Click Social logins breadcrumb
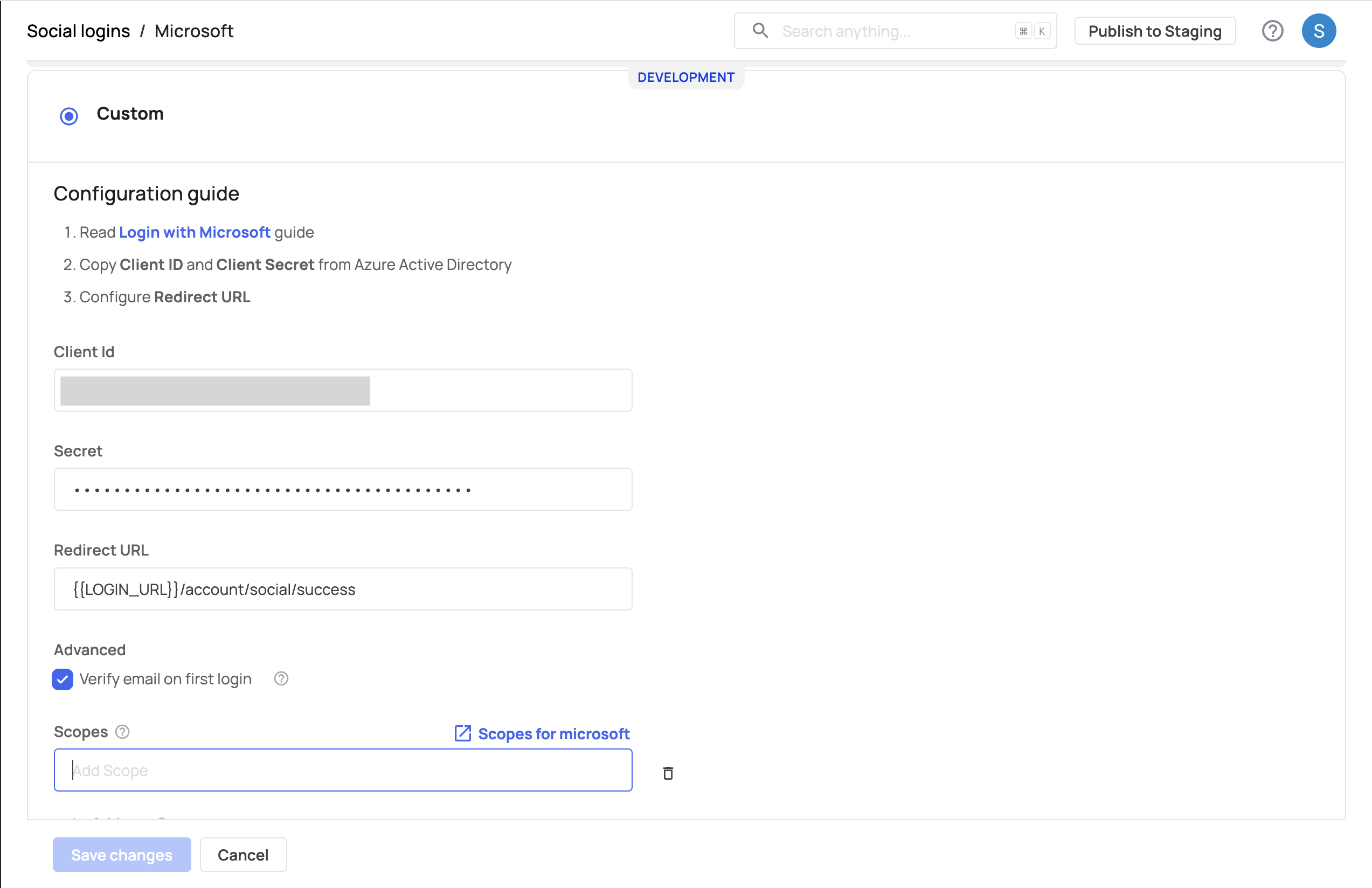The width and height of the screenshot is (1372, 888). [78, 31]
